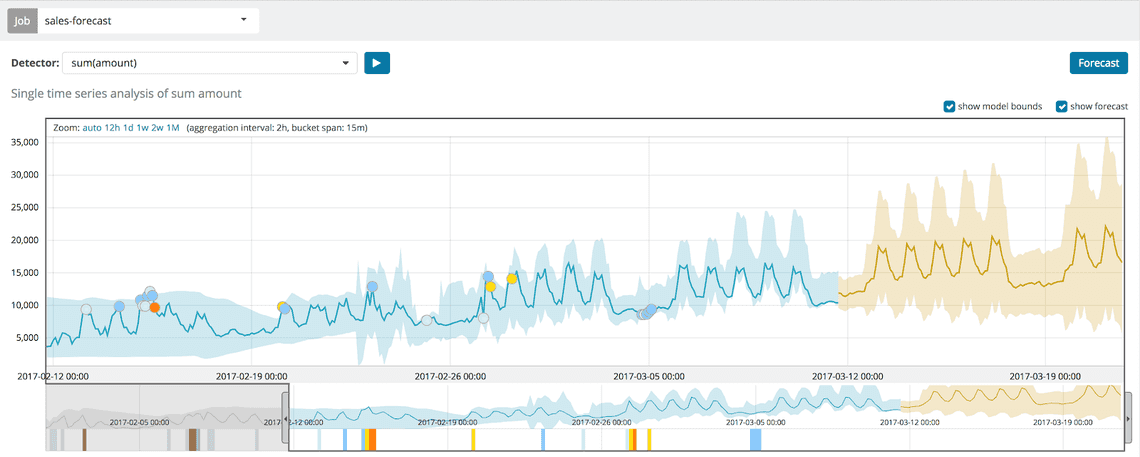Screen dimensions: 1140x457
Task: Open the sales-forecast job dropdown
Action: click(x=149, y=20)
